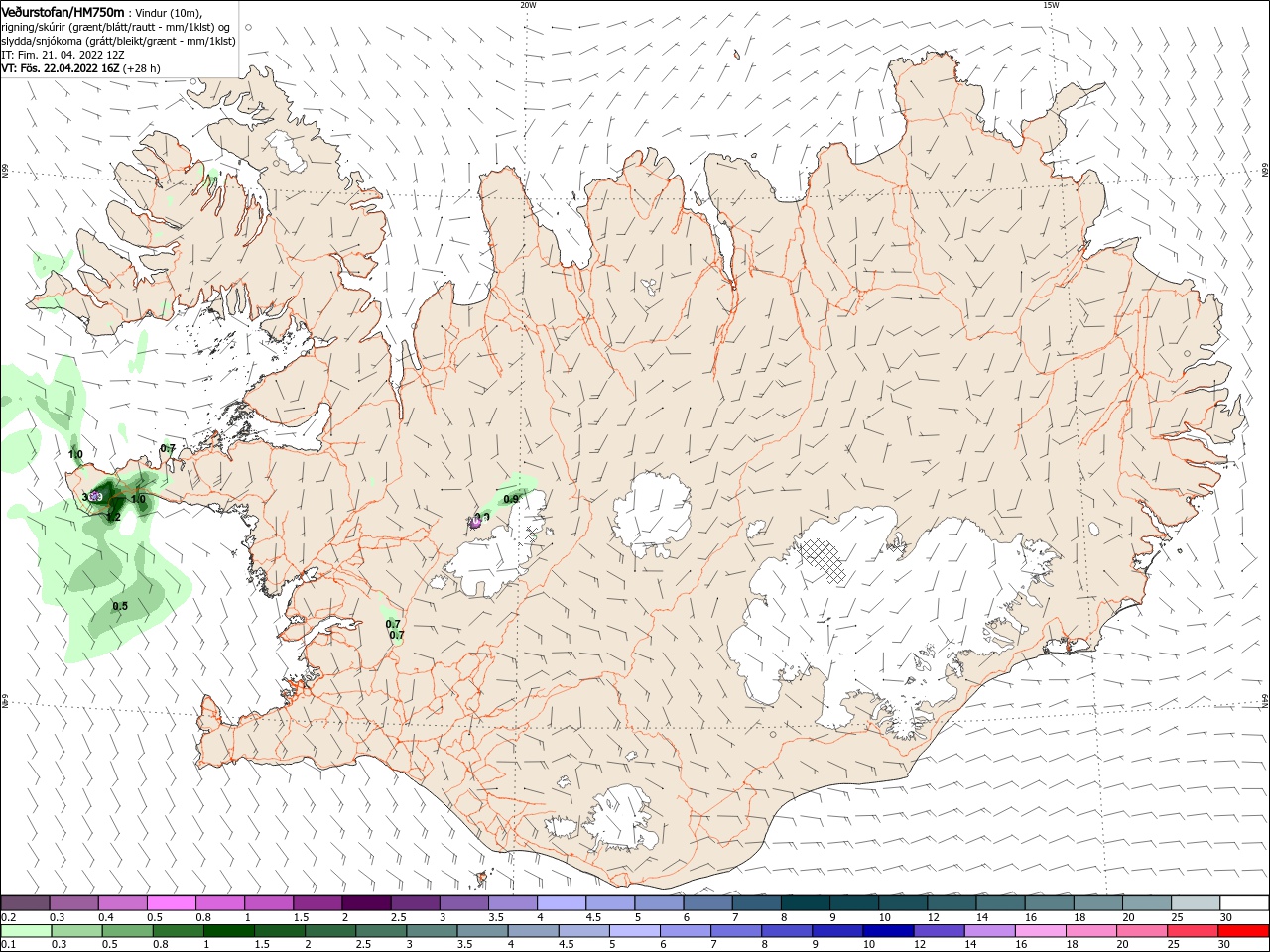Click the darkest green 1–1.5 rain legend swatch
Viewport: 1270px width, 952px height.
coord(228,931)
